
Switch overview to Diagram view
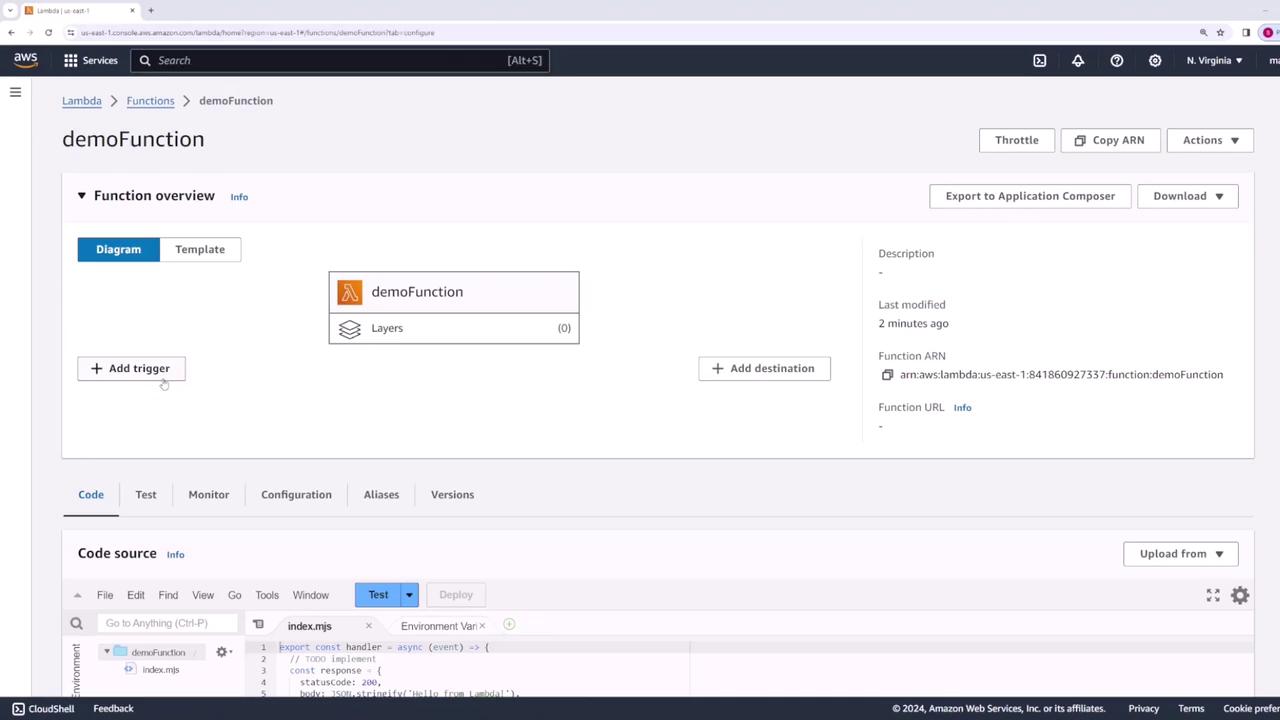coord(118,249)
